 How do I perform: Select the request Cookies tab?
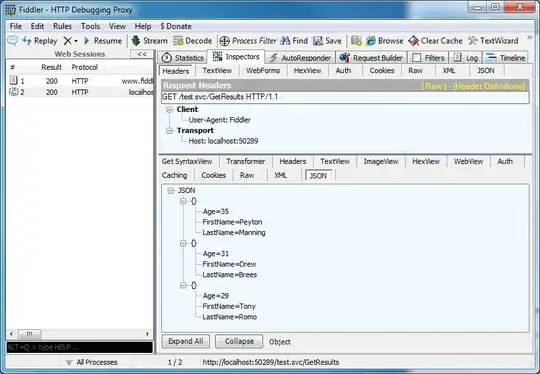click(382, 71)
